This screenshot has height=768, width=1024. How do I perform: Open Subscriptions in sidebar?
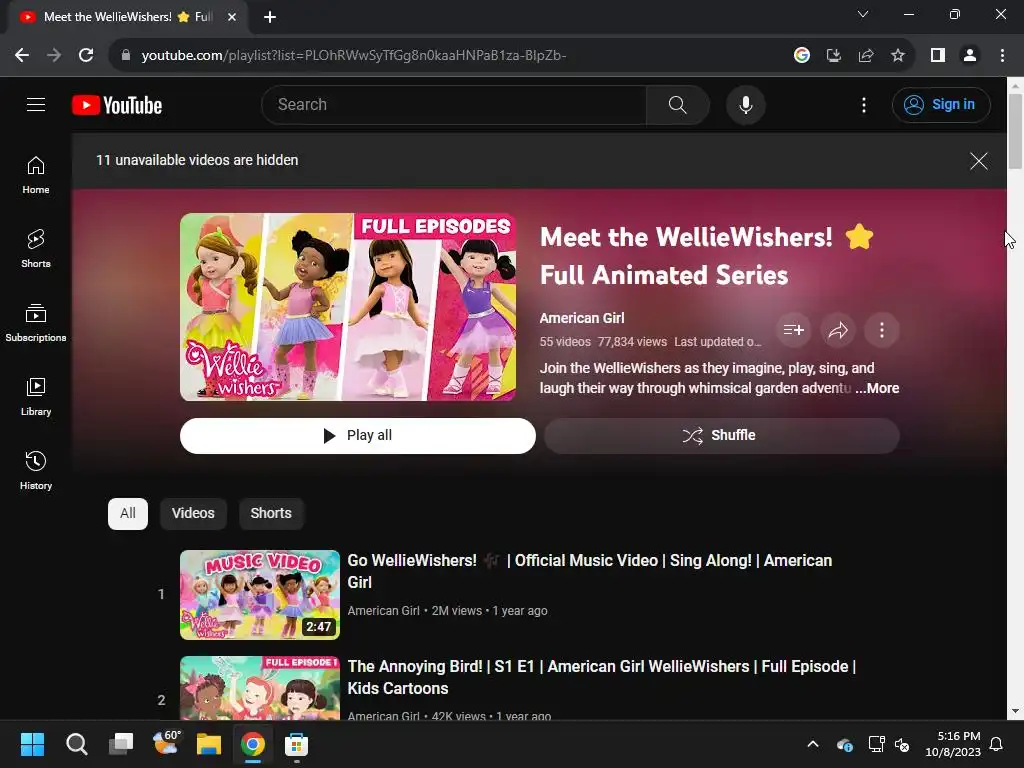point(36,323)
